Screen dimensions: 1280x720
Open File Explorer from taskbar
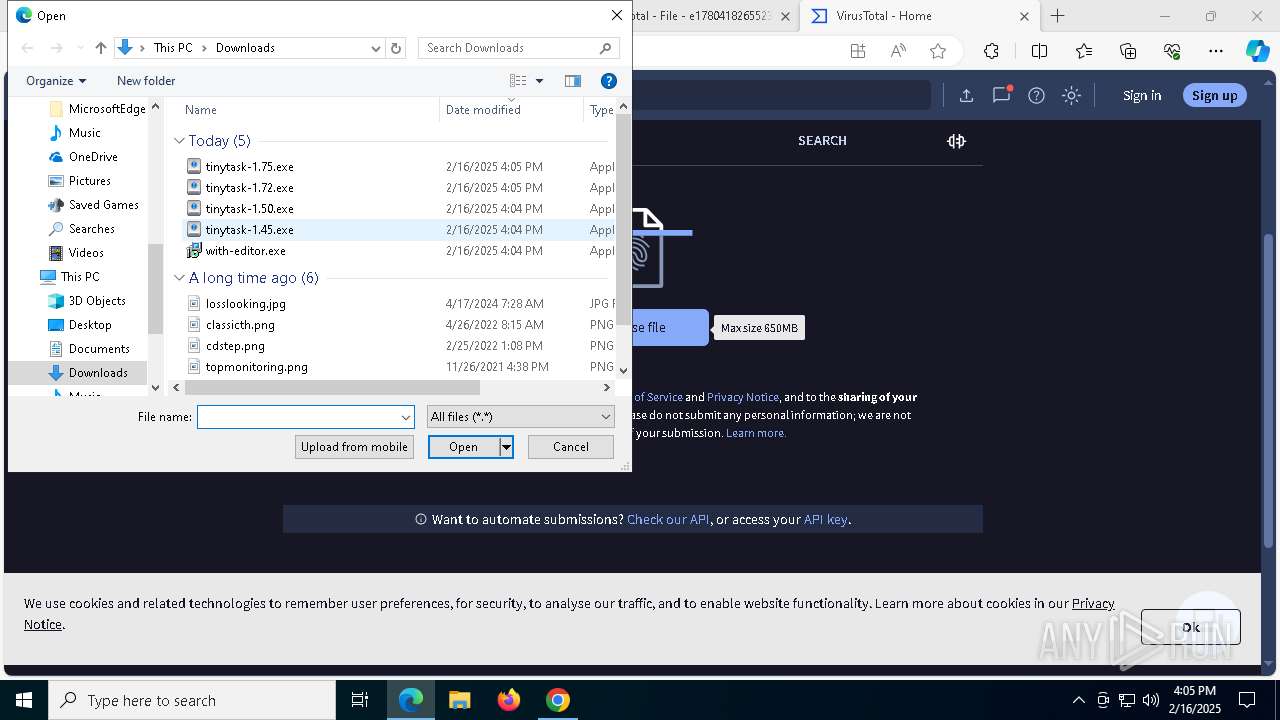(459, 700)
